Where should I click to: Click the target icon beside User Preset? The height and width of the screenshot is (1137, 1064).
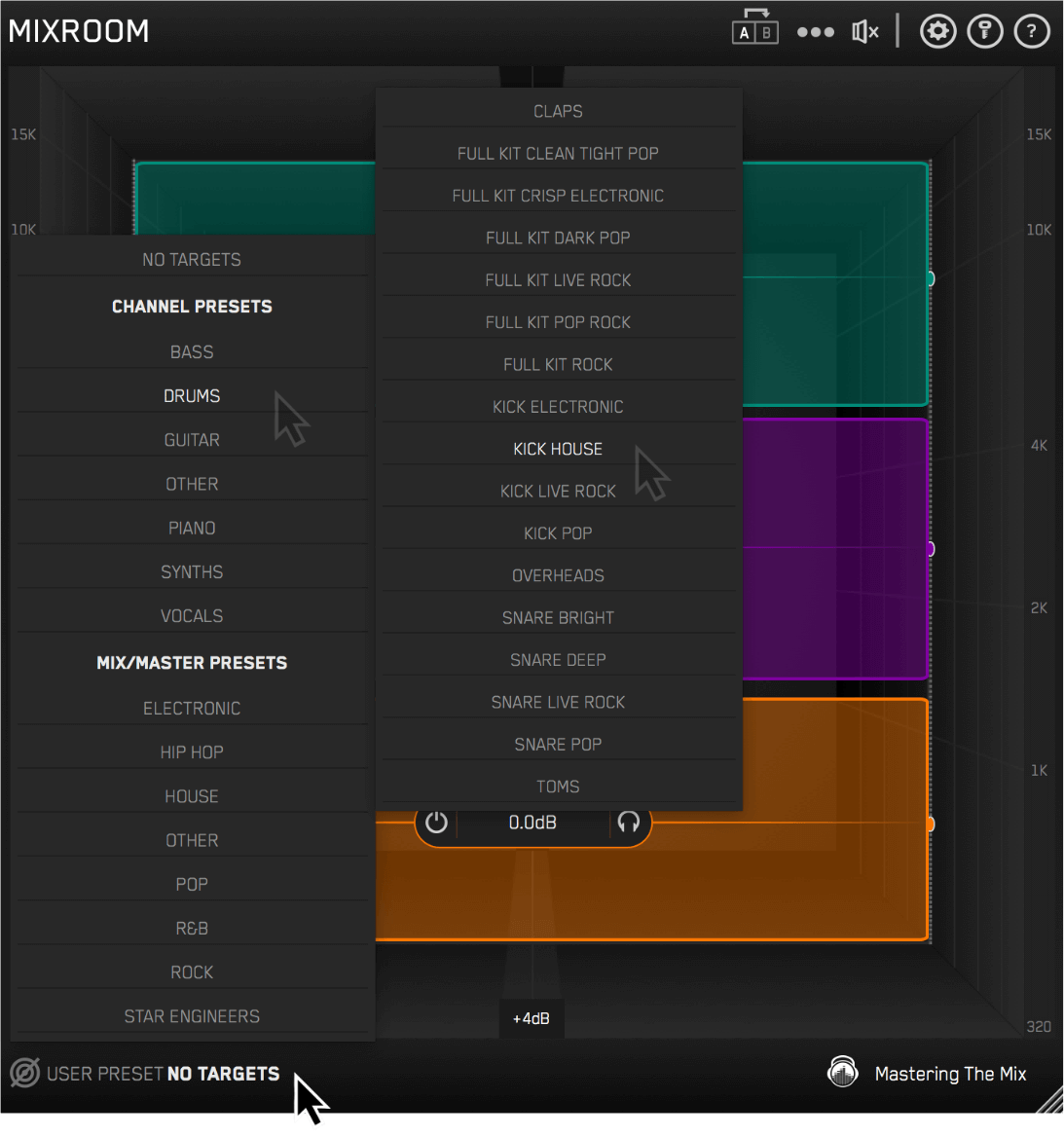[x=24, y=1073]
